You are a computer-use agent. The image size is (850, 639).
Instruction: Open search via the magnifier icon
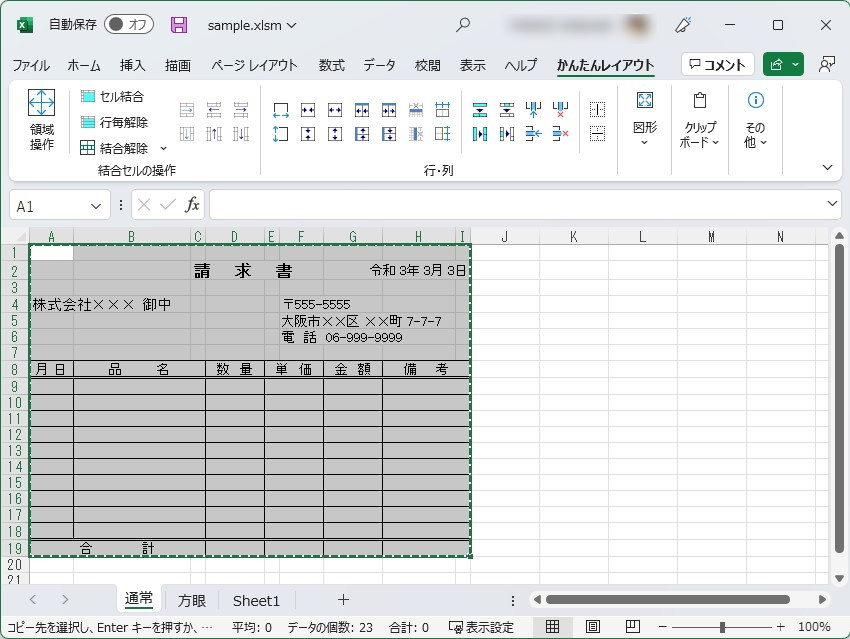[463, 24]
